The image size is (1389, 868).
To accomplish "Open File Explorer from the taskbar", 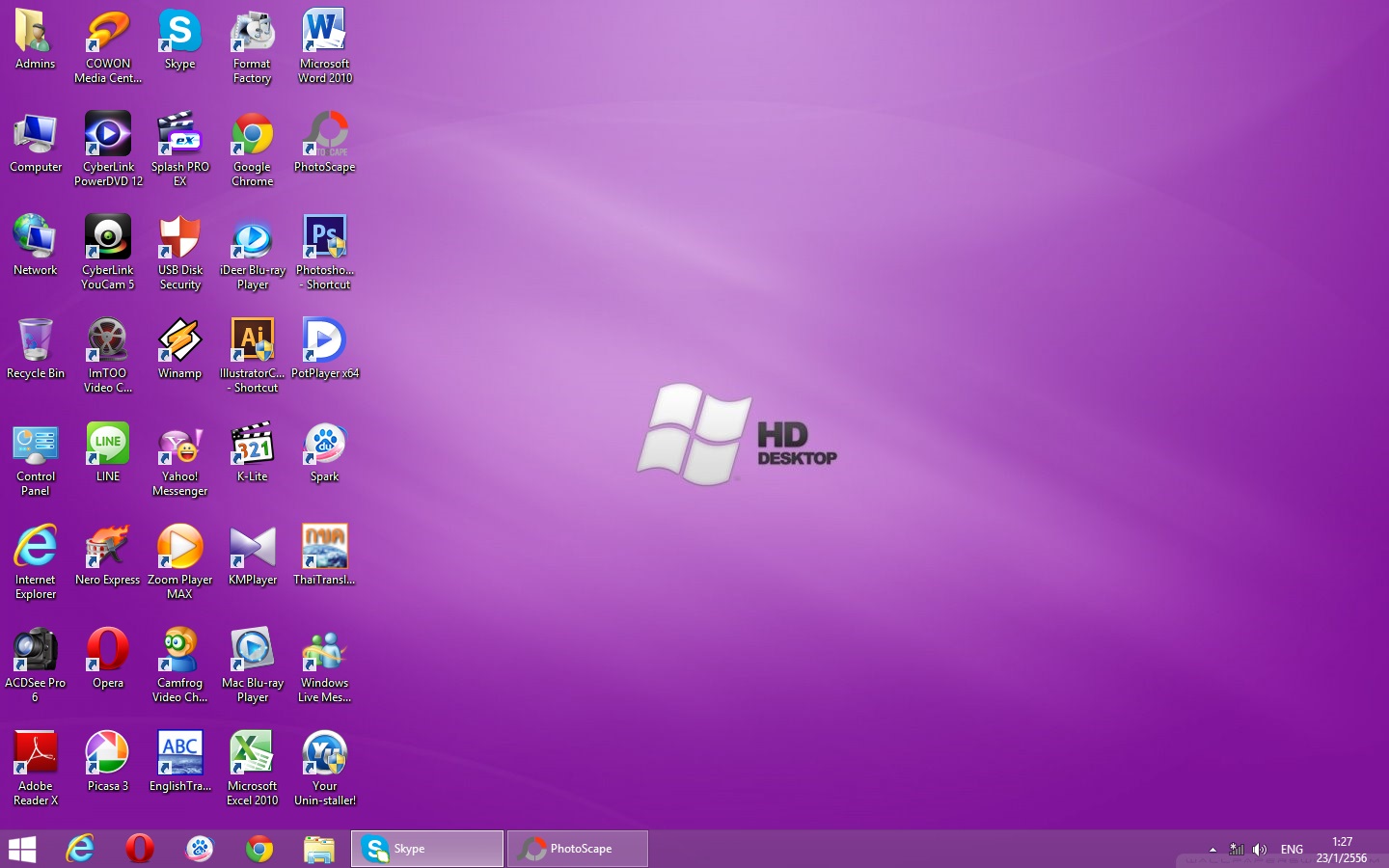I will click(319, 849).
